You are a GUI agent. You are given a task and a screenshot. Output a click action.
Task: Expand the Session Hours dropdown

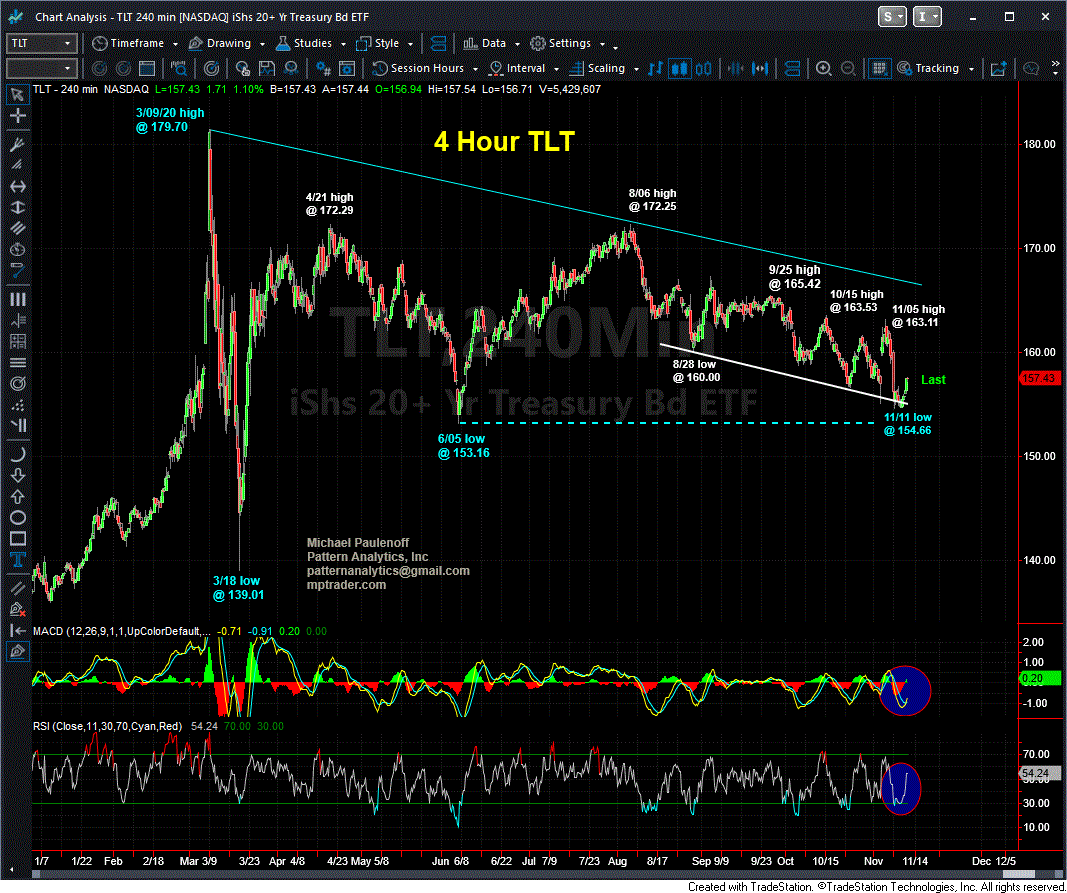(x=476, y=69)
